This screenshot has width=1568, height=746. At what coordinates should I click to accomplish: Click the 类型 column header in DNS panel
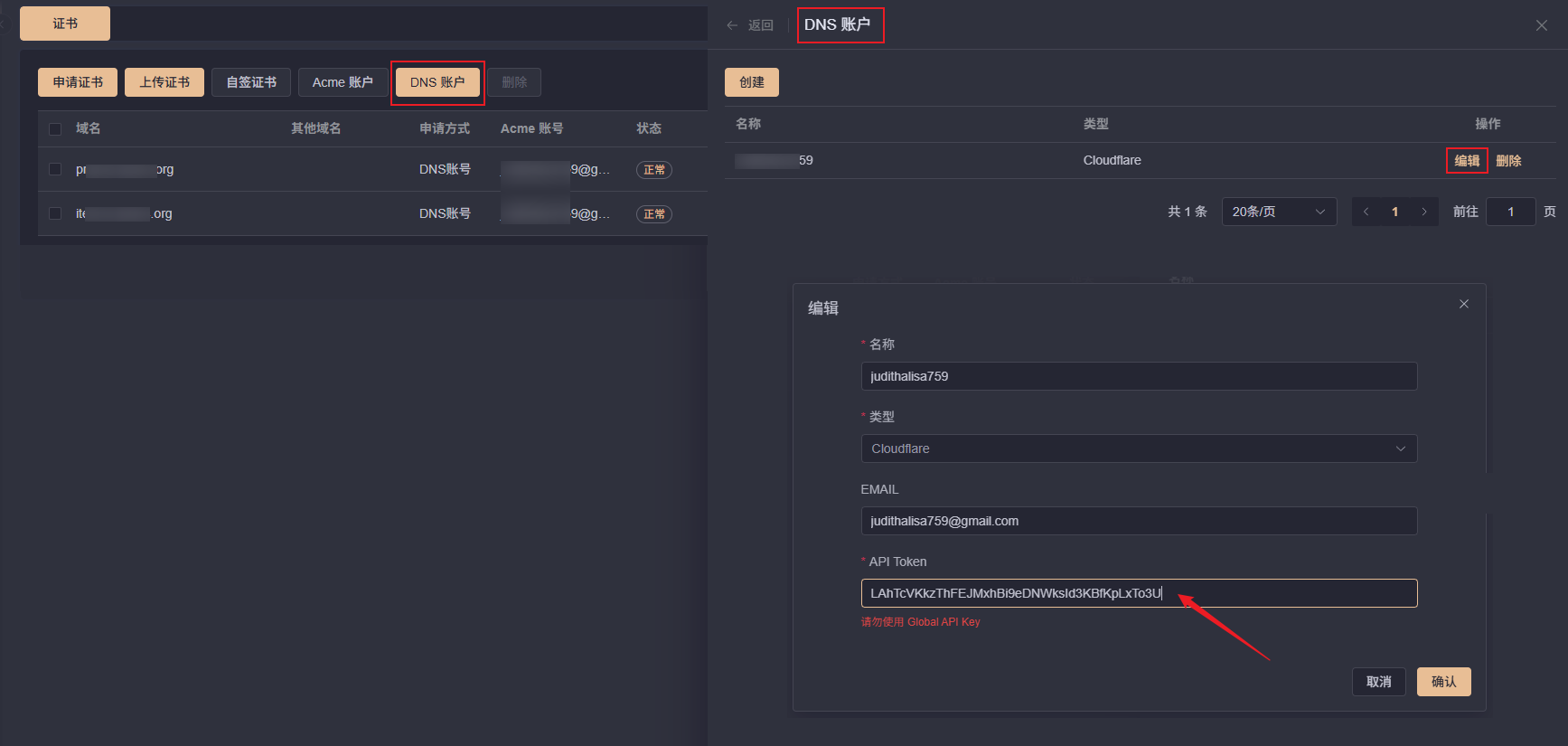1096,124
